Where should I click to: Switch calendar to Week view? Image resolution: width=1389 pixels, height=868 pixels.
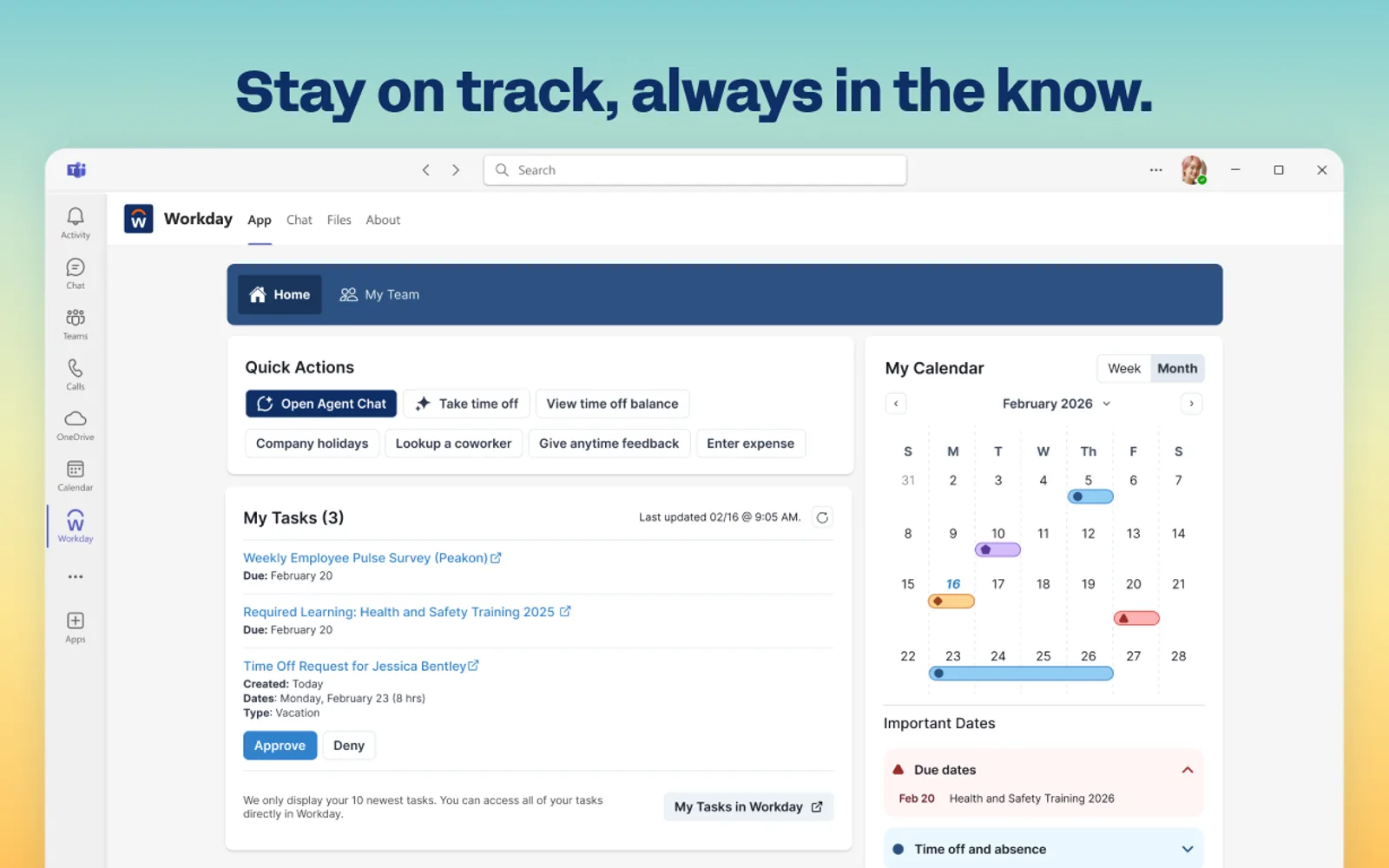coord(1124,368)
